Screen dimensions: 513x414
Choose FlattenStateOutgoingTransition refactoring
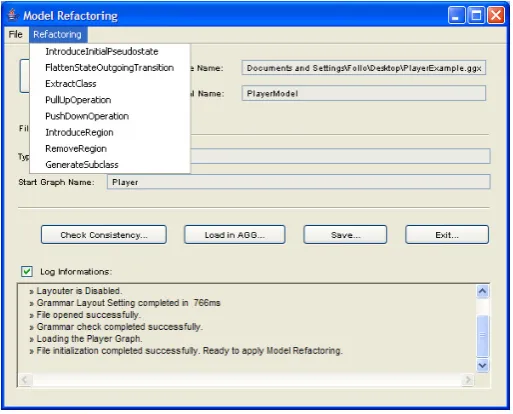pyautogui.click(x=110, y=68)
